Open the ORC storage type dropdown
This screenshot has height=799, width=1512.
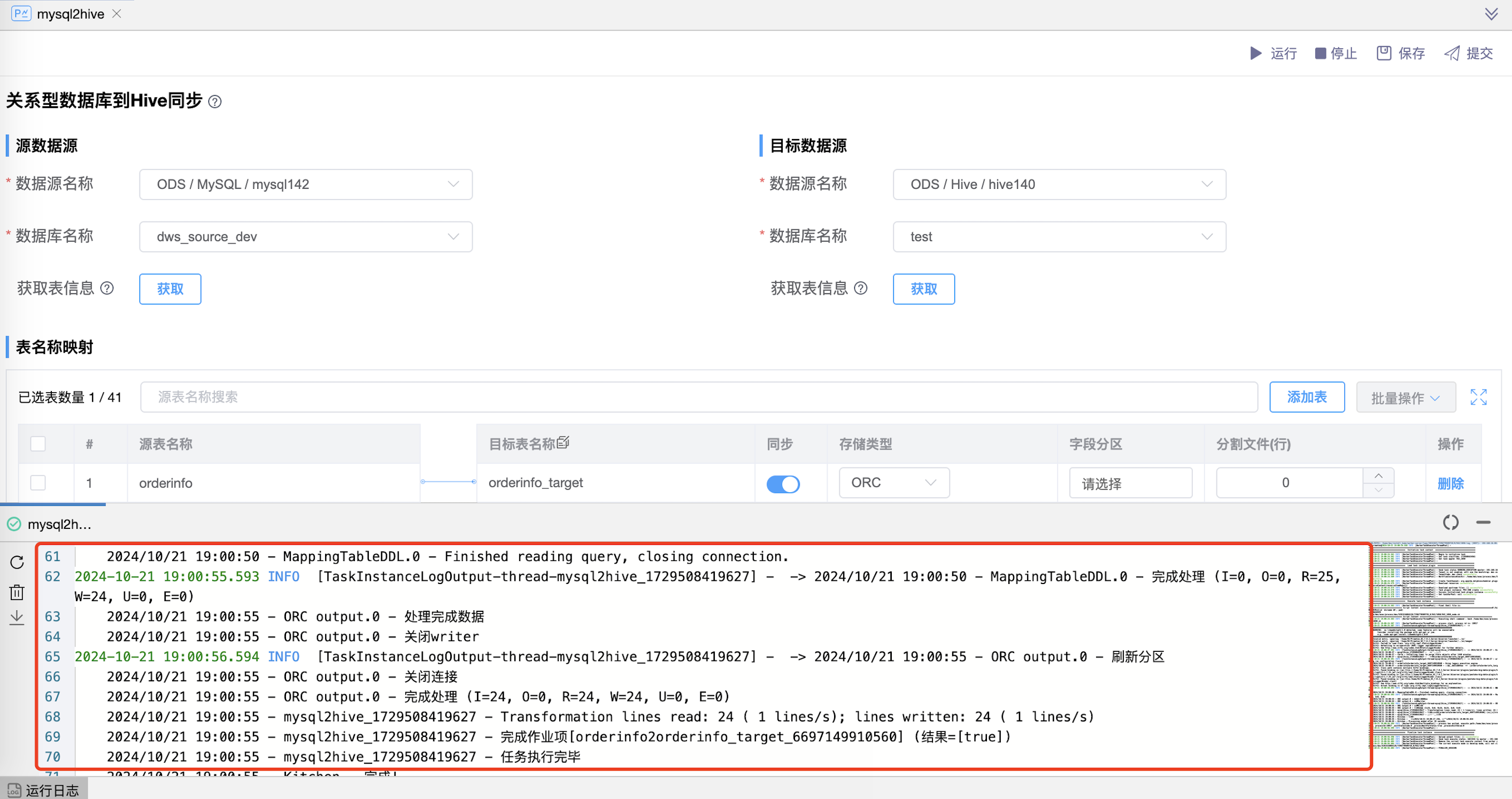pyautogui.click(x=893, y=482)
